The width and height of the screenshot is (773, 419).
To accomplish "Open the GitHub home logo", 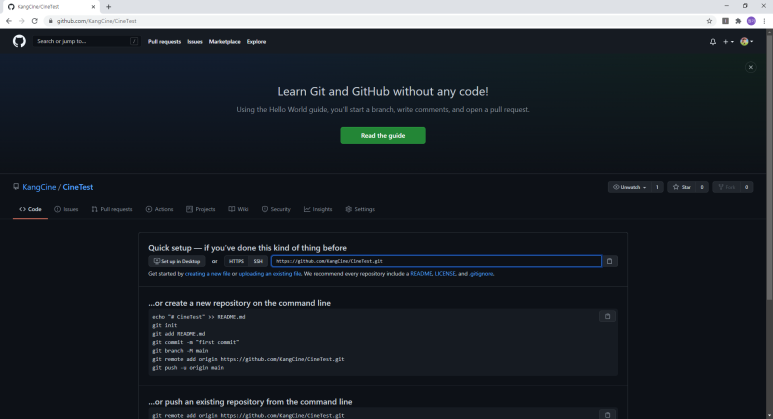I will point(19,41).
